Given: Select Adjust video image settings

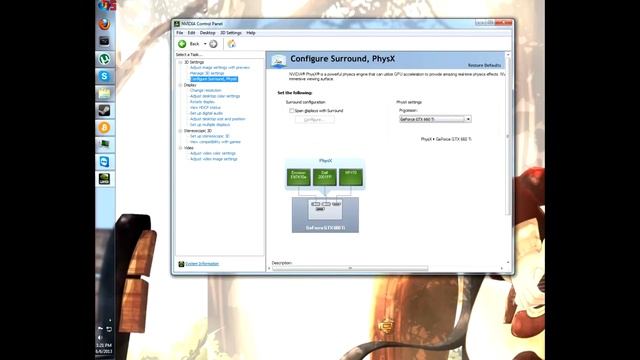Looking at the screenshot, I should tap(213, 159).
